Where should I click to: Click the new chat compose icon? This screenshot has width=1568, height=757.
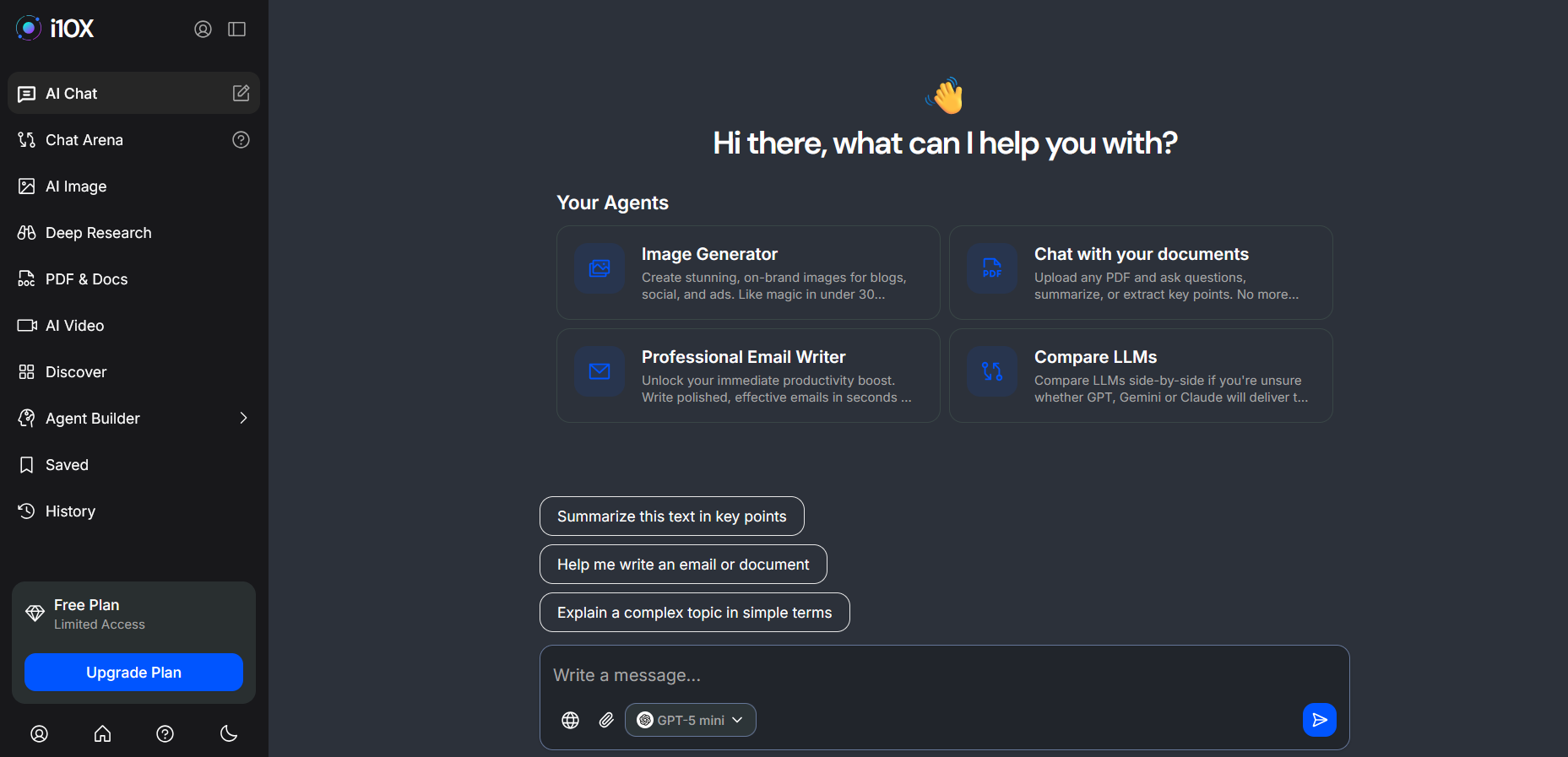[241, 93]
